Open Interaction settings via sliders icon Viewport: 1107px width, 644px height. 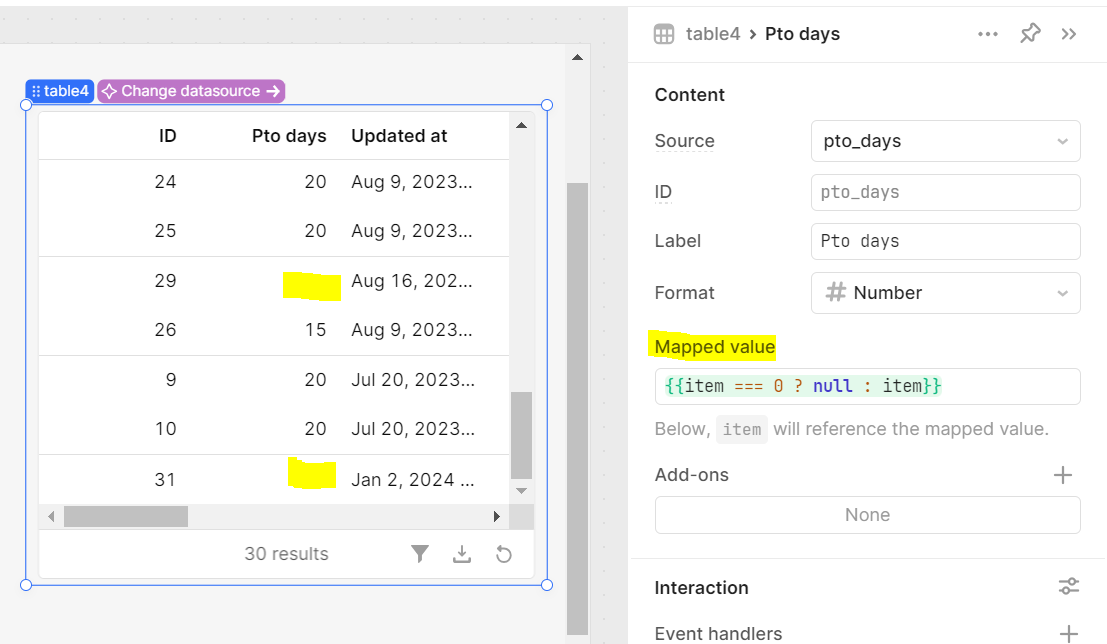[x=1068, y=586]
